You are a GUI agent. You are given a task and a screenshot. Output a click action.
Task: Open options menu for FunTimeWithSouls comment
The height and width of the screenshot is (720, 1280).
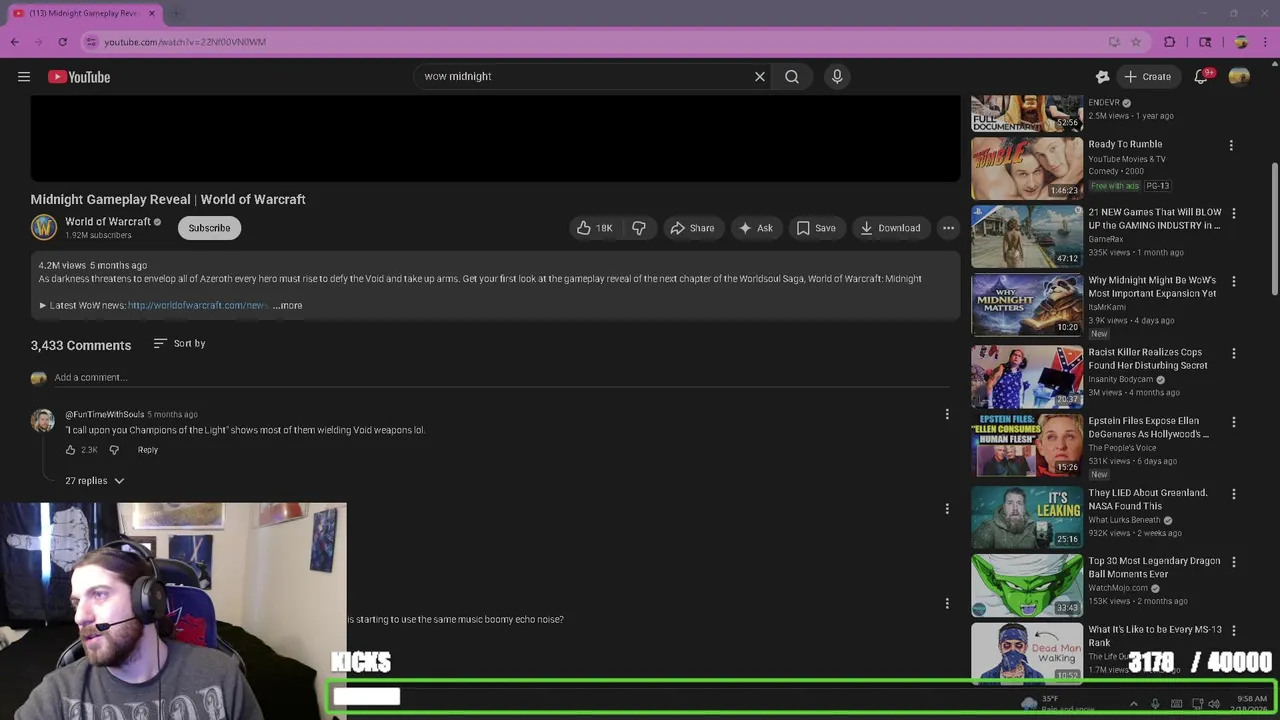coord(947,414)
